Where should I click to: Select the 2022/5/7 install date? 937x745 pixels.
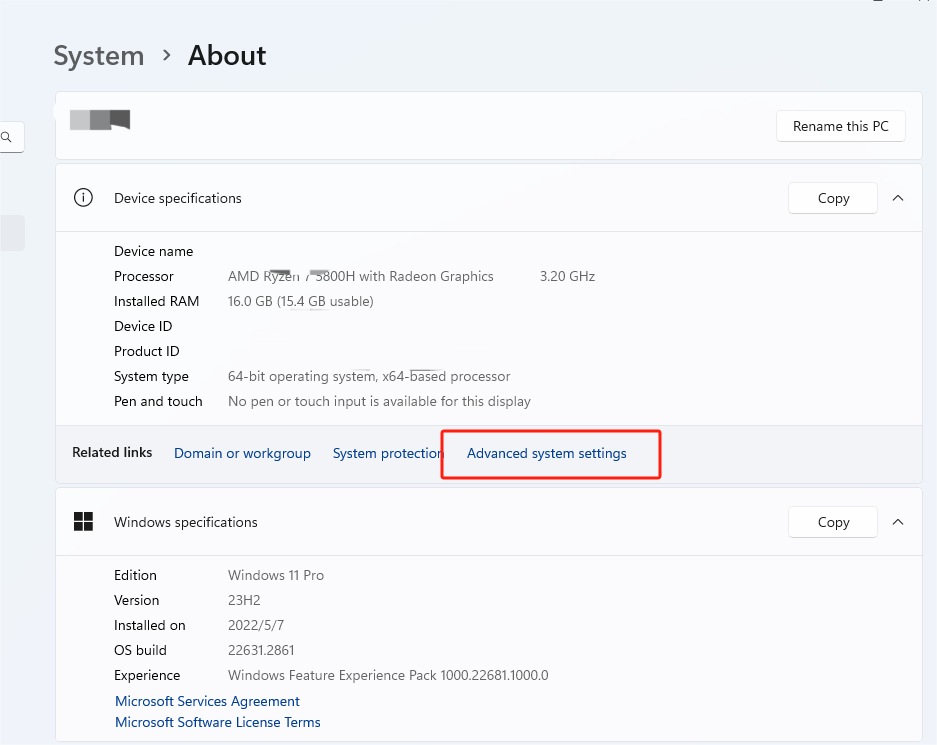pos(256,626)
